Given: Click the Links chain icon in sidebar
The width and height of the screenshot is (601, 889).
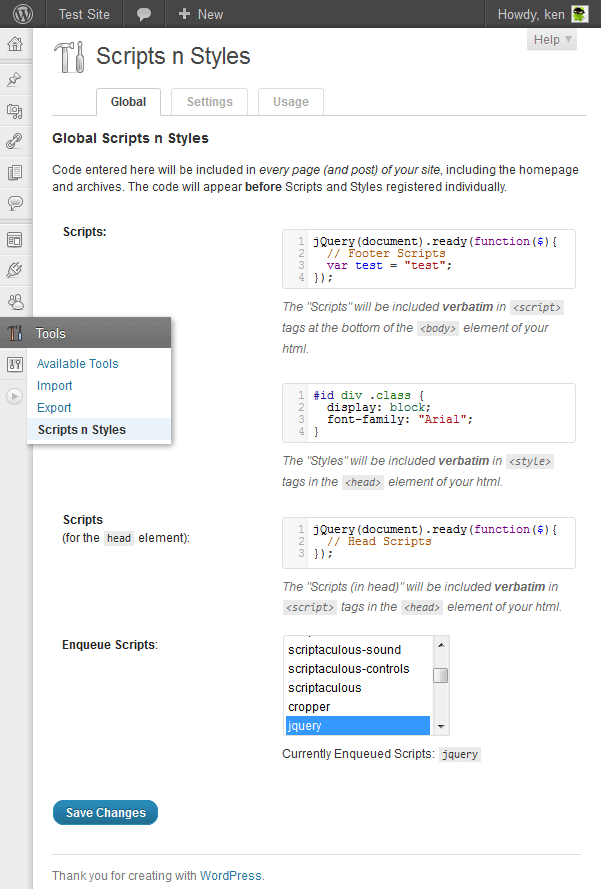Looking at the screenshot, I should (15, 142).
